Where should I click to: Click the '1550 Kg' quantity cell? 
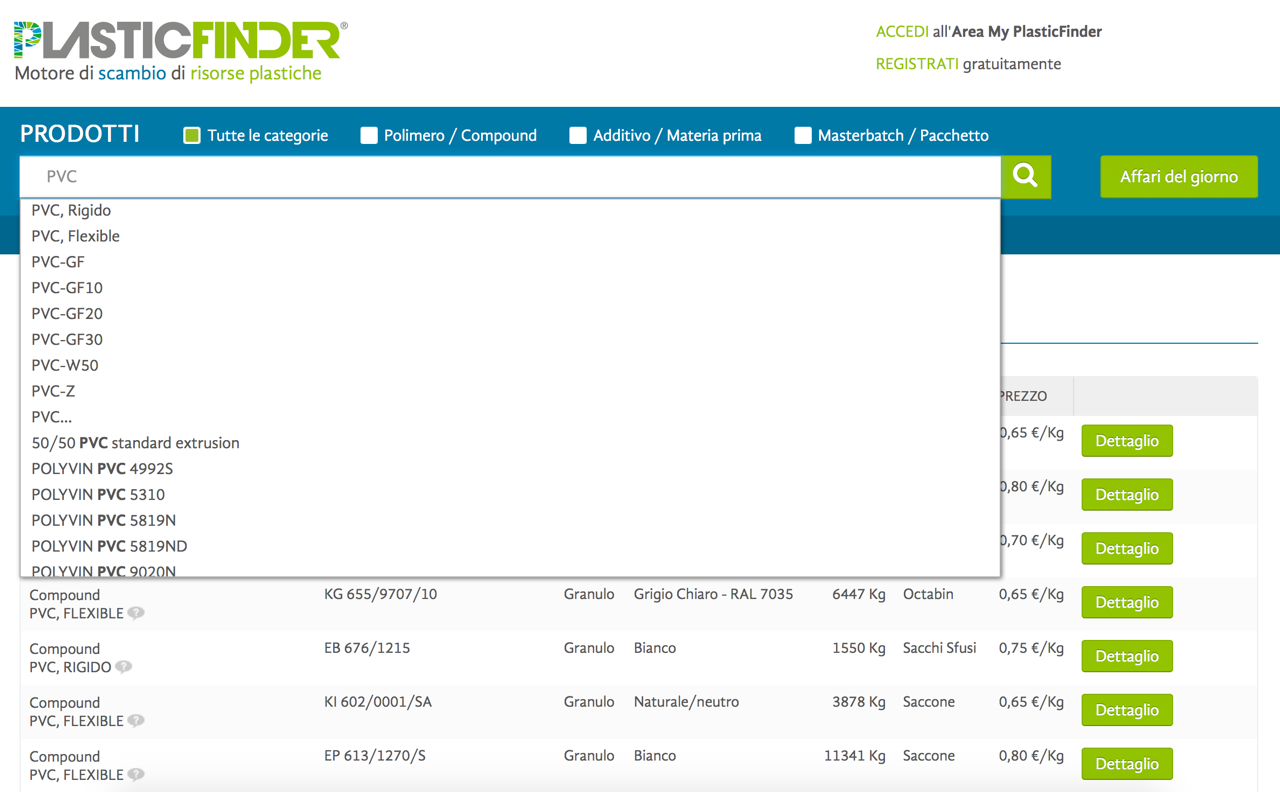(859, 648)
